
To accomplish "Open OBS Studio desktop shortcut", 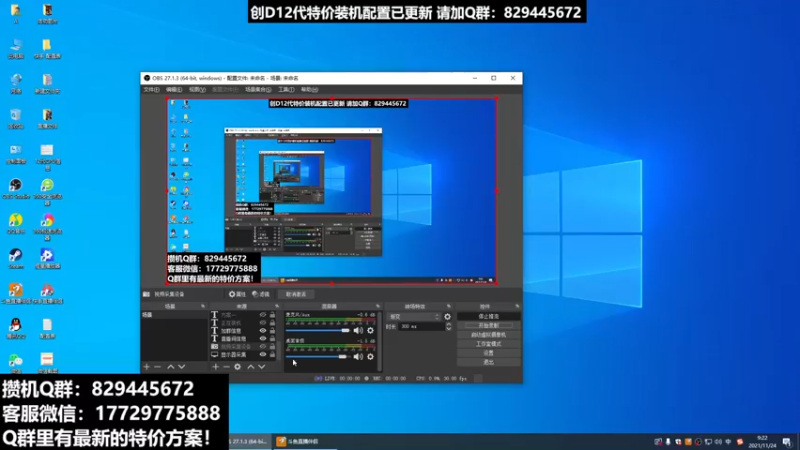I will pyautogui.click(x=16, y=188).
